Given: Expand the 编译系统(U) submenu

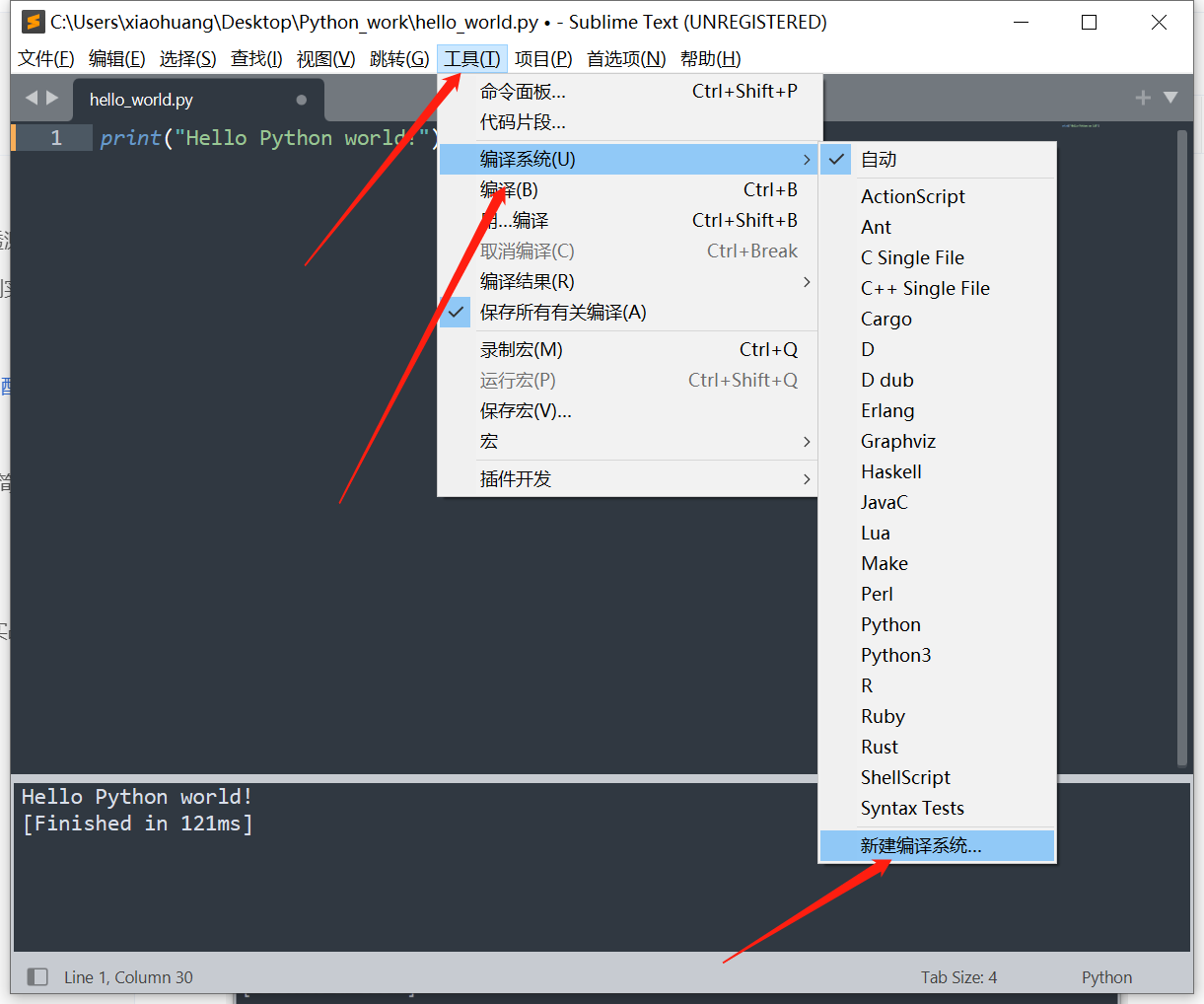Looking at the screenshot, I should [629, 159].
